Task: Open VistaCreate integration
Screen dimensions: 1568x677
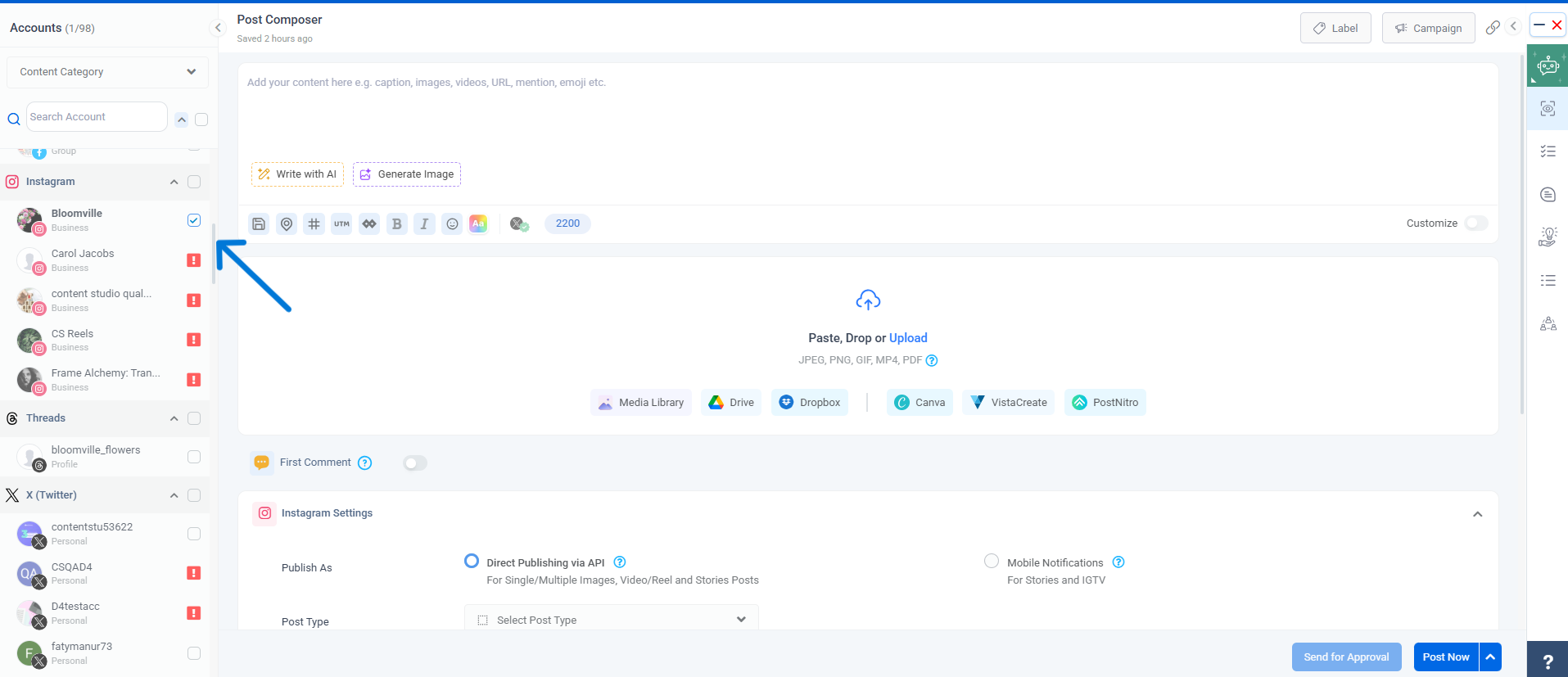Action: click(1009, 403)
